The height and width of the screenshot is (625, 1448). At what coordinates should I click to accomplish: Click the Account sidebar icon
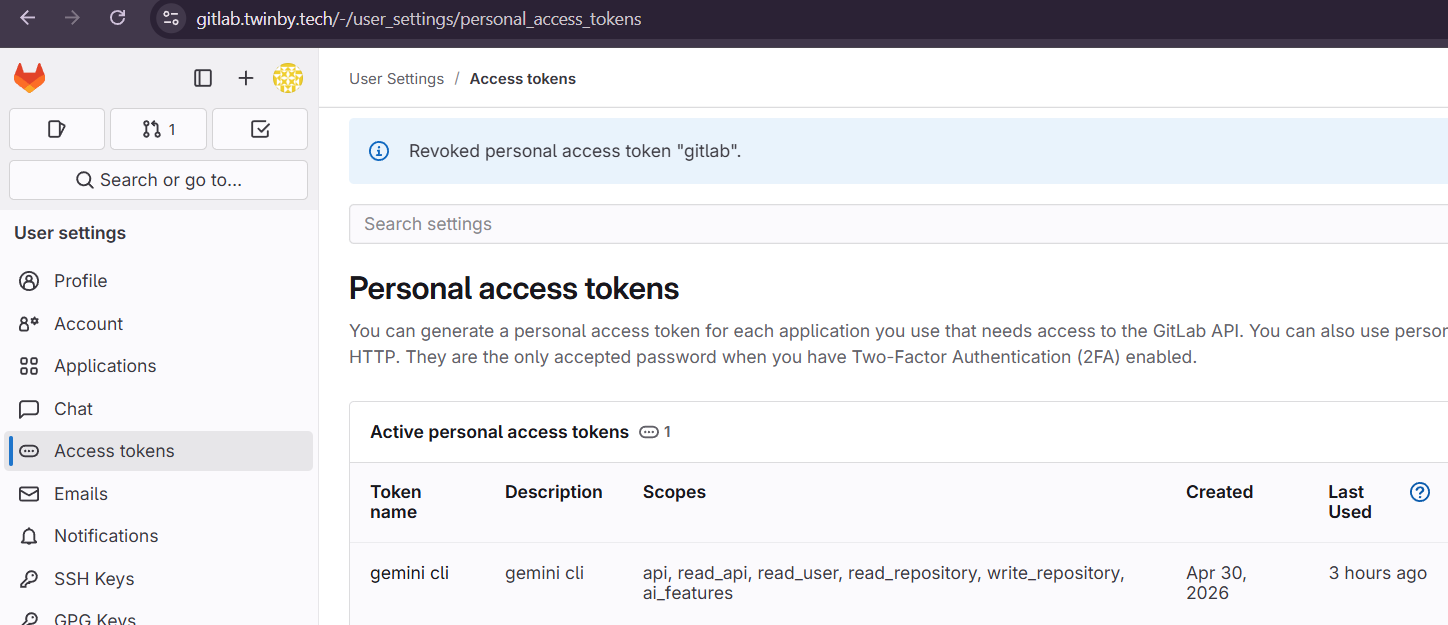pyautogui.click(x=29, y=324)
